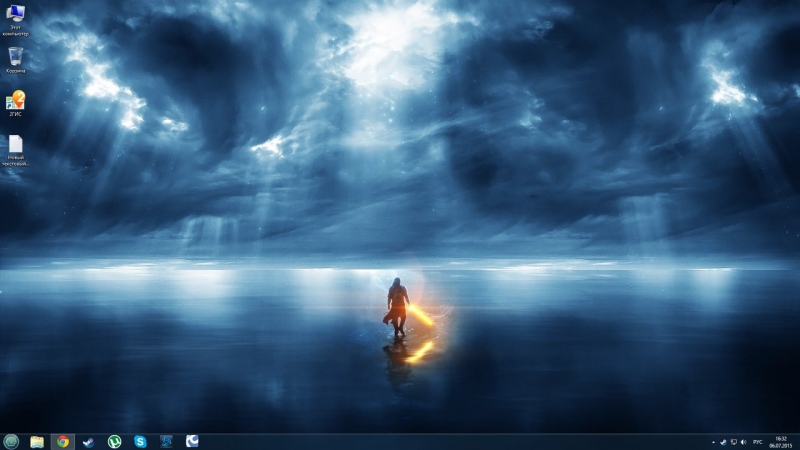Screen dimensions: 800x450
Task: Click the Steam icon in the system tray
Action: pyautogui.click(x=723, y=442)
